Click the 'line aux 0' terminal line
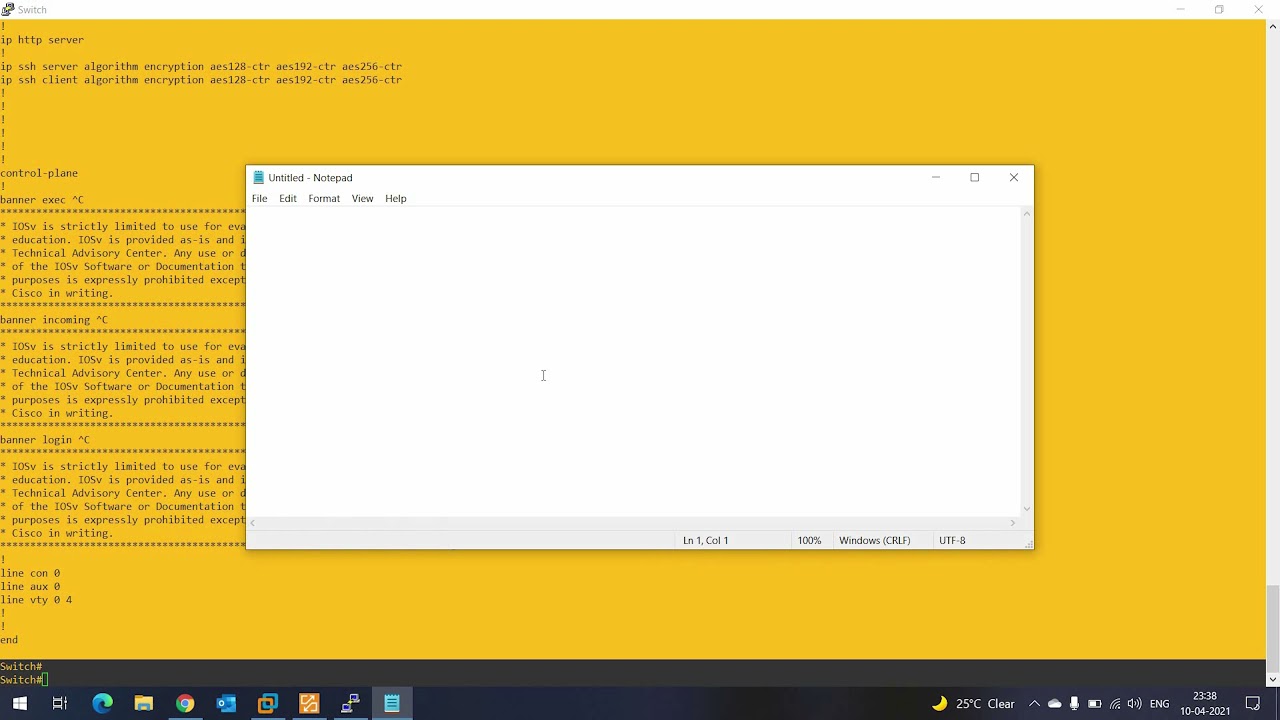Image resolution: width=1280 pixels, height=720 pixels. 30,587
